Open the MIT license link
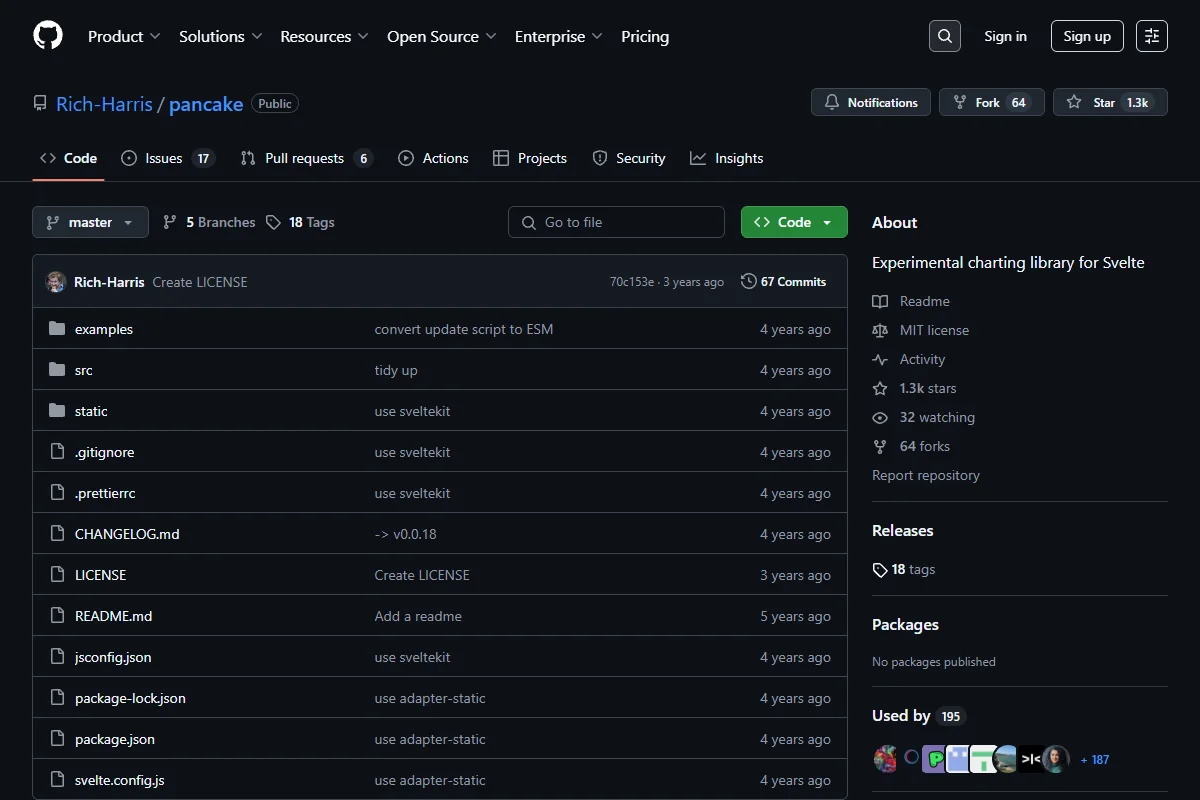 pos(934,330)
